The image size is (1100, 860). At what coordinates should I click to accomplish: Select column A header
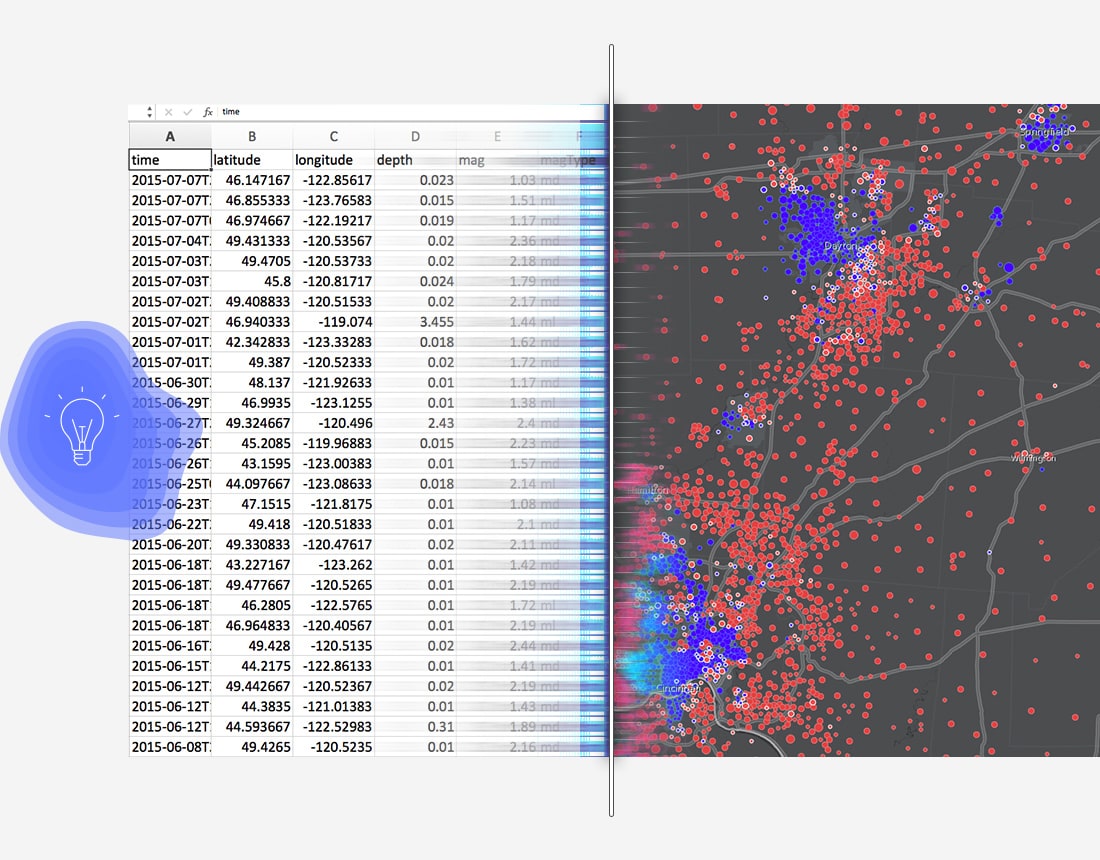[170, 137]
